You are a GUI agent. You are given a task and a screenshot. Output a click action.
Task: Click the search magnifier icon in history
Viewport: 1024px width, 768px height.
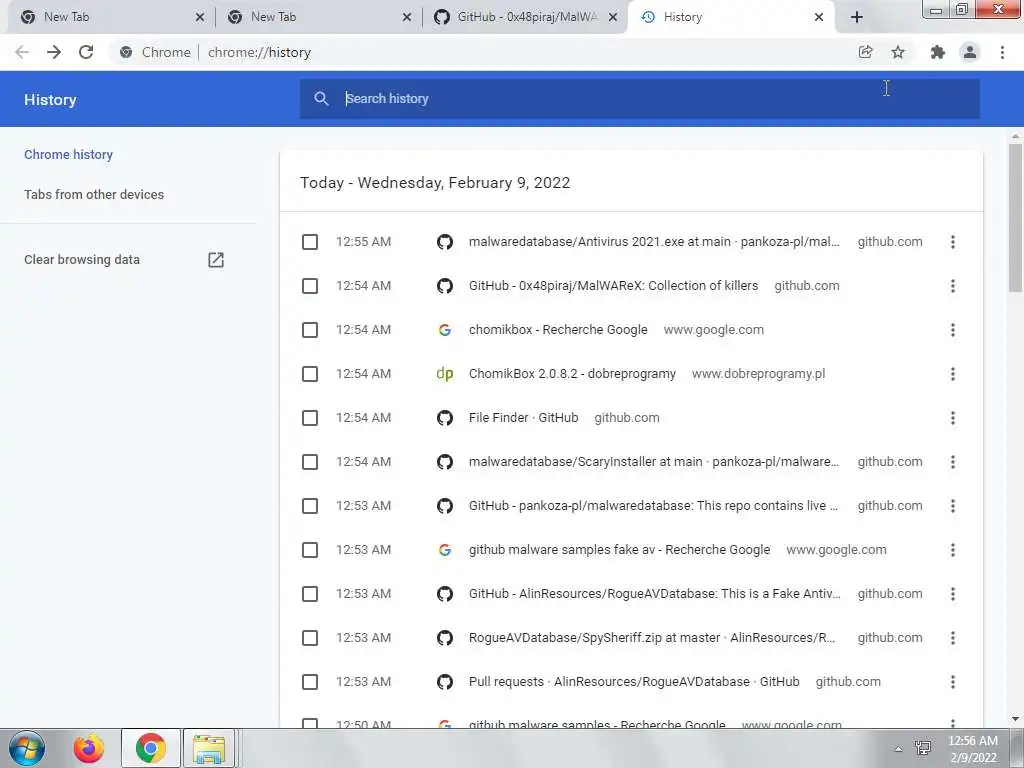pos(321,99)
